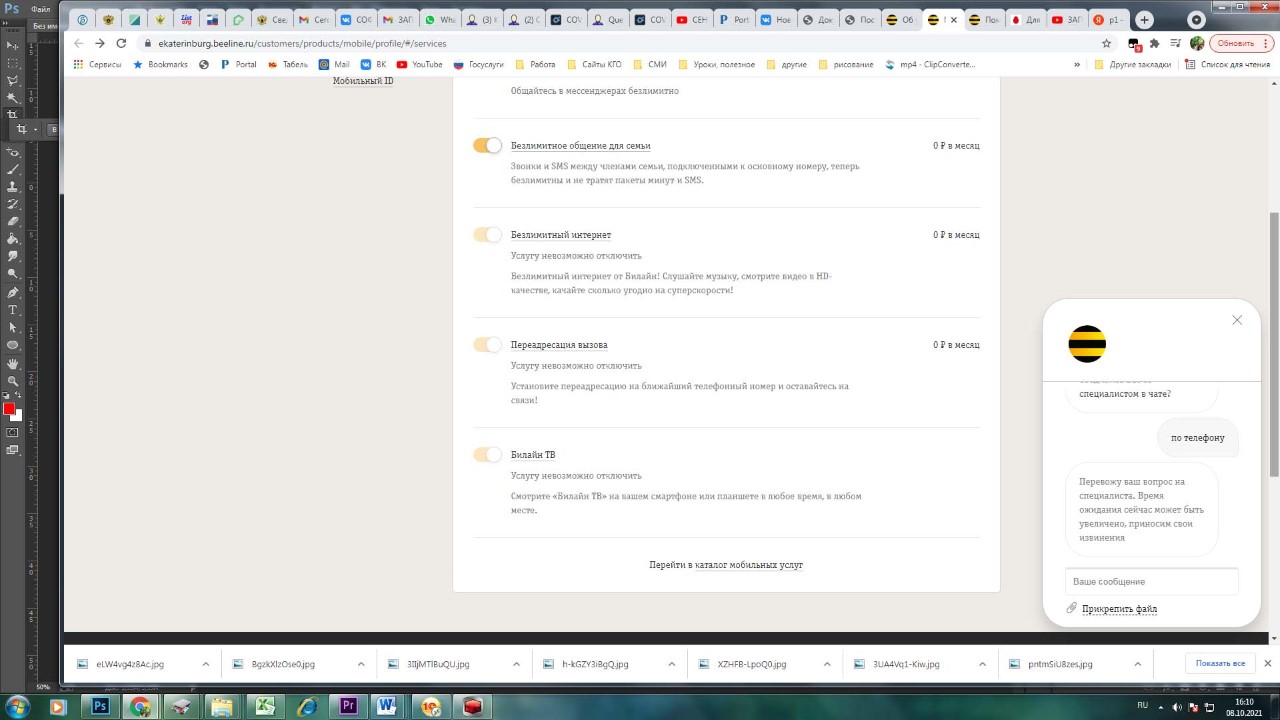The image size is (1280, 720).
Task: Expand menu for pntmSiU8zes.jpg download
Action: click(x=1137, y=664)
